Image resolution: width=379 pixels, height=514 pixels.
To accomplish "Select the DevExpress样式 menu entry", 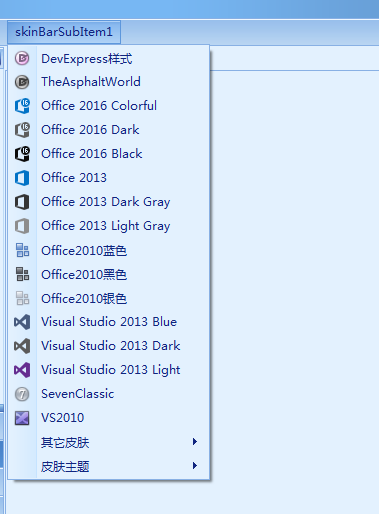I will pos(109,59).
